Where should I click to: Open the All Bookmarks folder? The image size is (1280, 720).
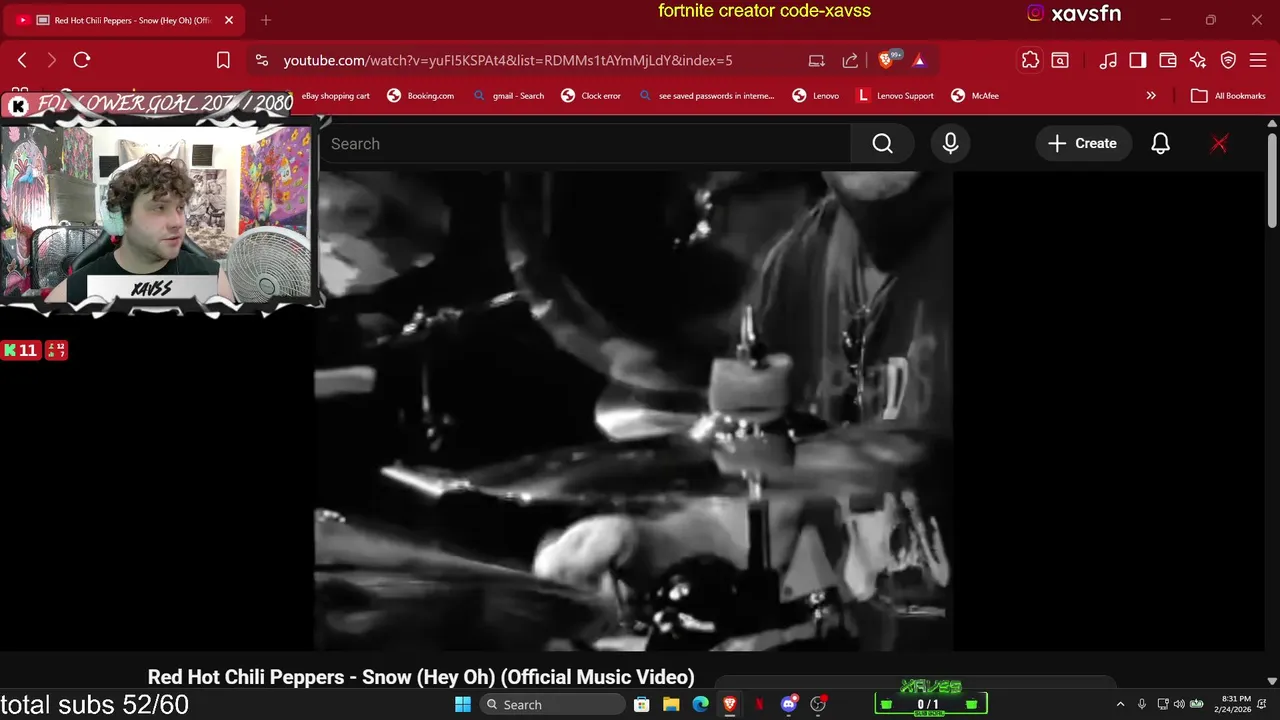click(1228, 96)
